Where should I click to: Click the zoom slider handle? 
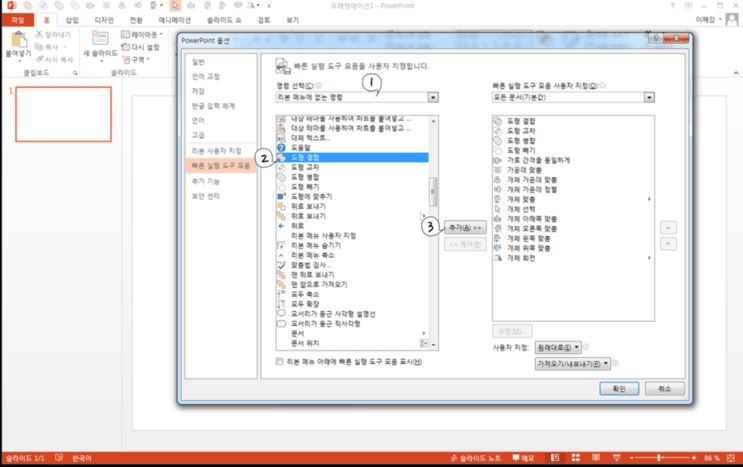pyautogui.click(x=659, y=458)
